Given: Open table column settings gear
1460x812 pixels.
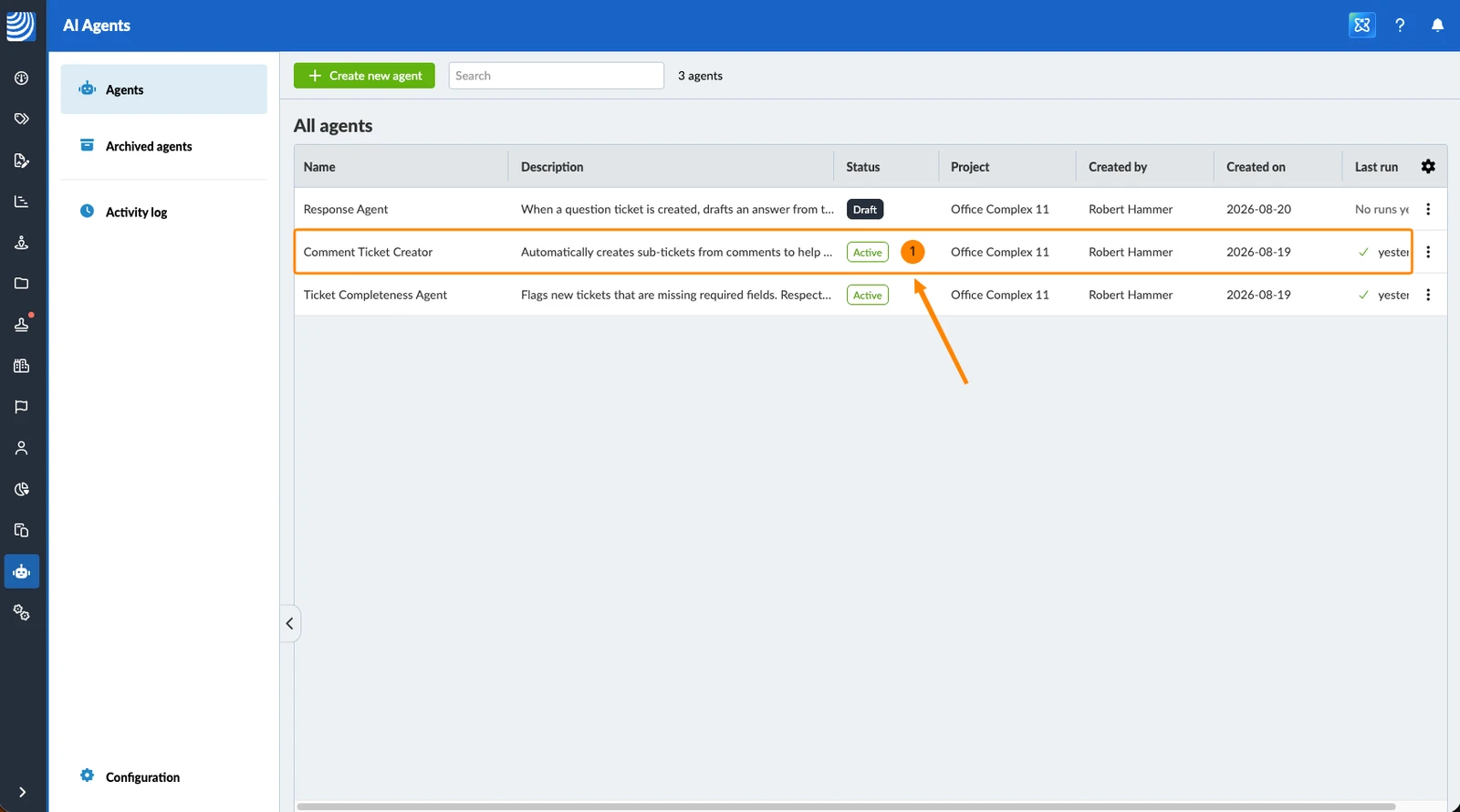Looking at the screenshot, I should tap(1428, 166).
